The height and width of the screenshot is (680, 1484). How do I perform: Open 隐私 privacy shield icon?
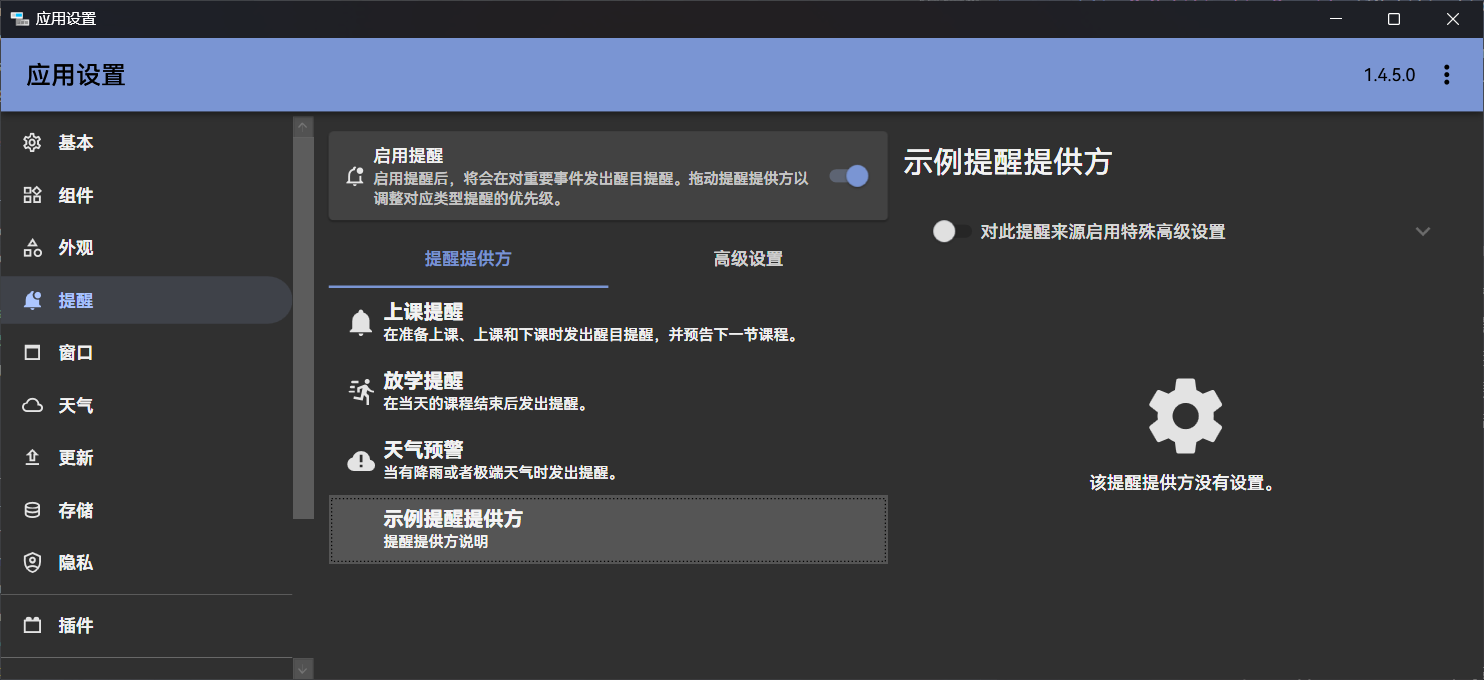pyautogui.click(x=33, y=563)
